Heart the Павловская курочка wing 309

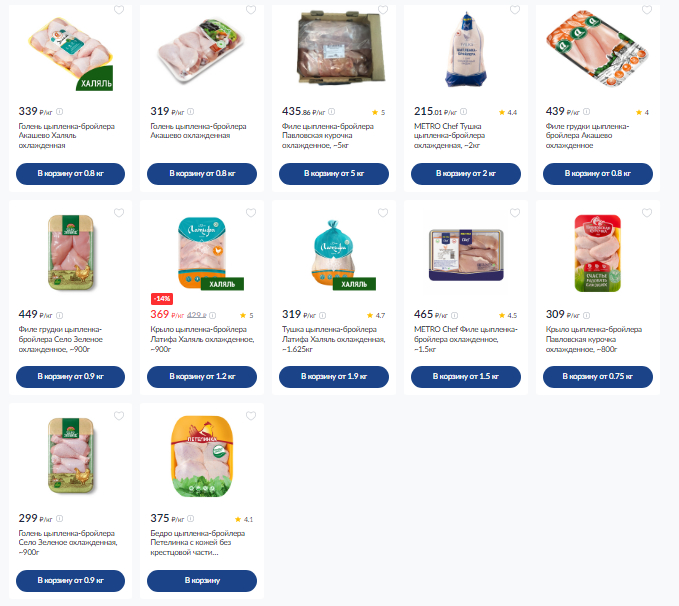(647, 213)
